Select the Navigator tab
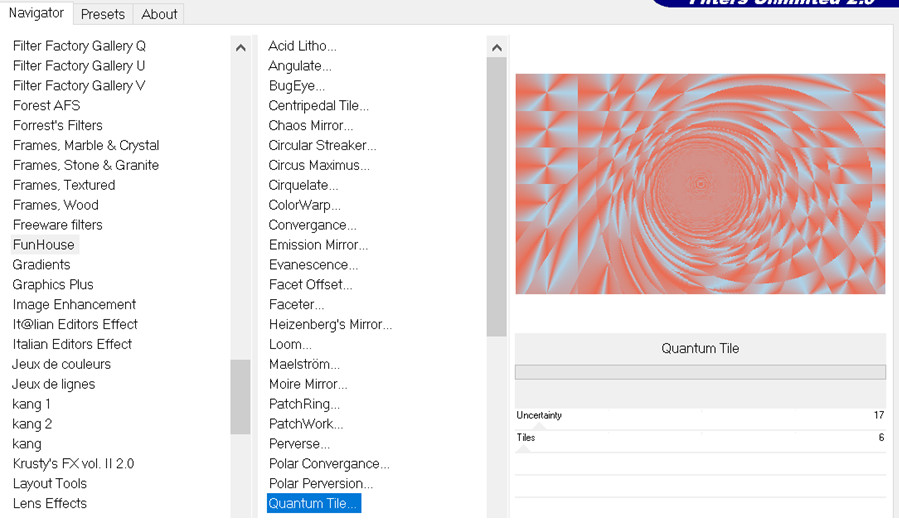 (x=36, y=13)
